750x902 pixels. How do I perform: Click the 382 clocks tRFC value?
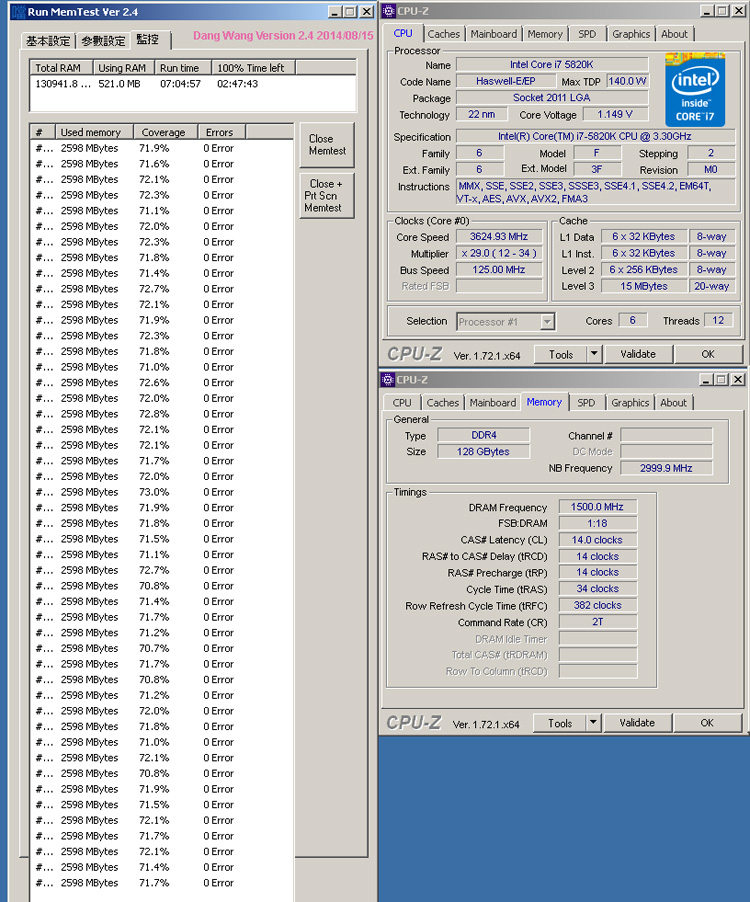(x=598, y=605)
